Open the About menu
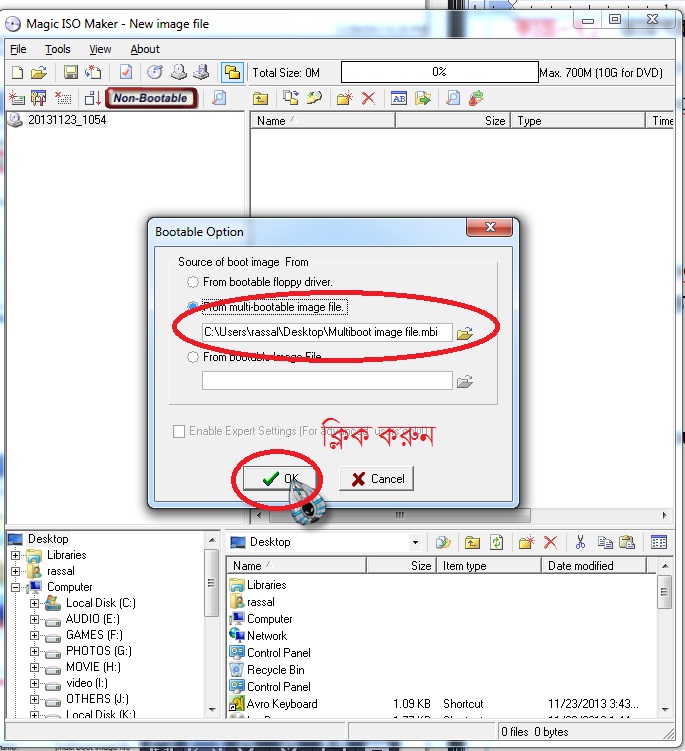The height and width of the screenshot is (751, 685). 145,49
